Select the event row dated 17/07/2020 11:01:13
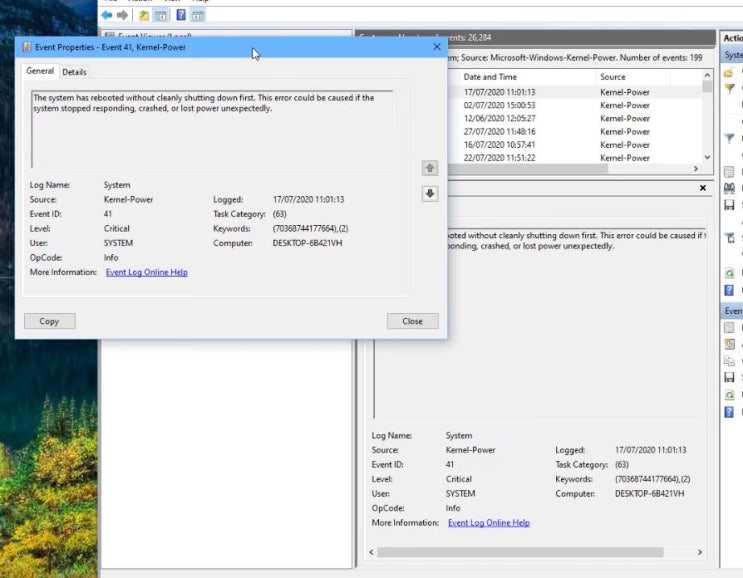Image resolution: width=743 pixels, height=578 pixels. coord(574,92)
